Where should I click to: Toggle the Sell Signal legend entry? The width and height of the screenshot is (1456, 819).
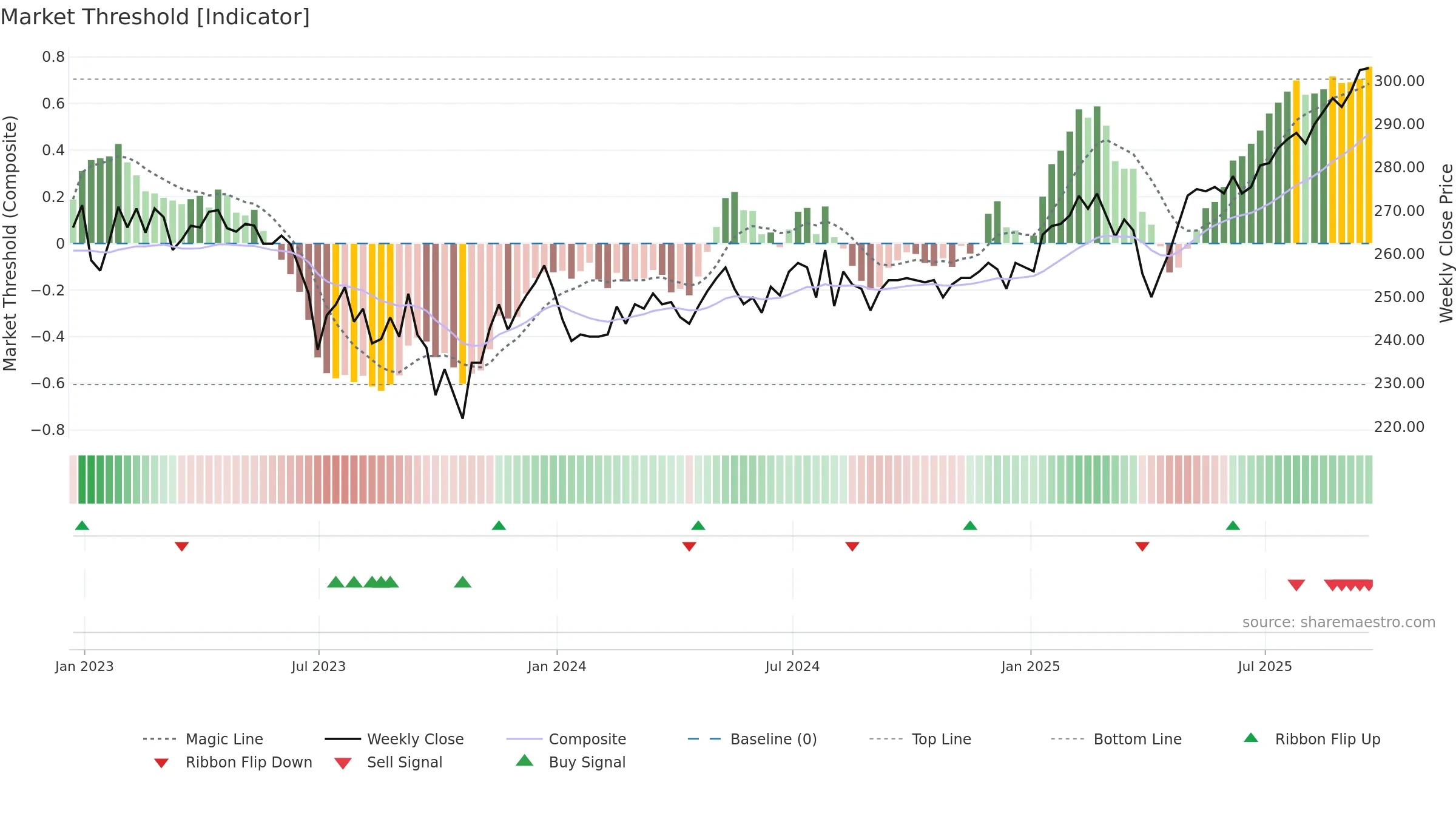click(388, 762)
